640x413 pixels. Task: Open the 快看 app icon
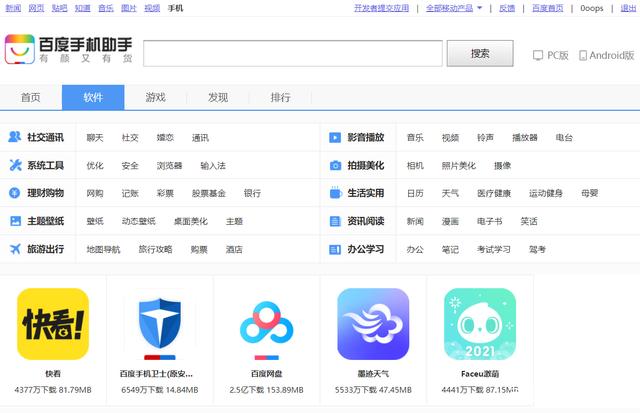point(53,324)
